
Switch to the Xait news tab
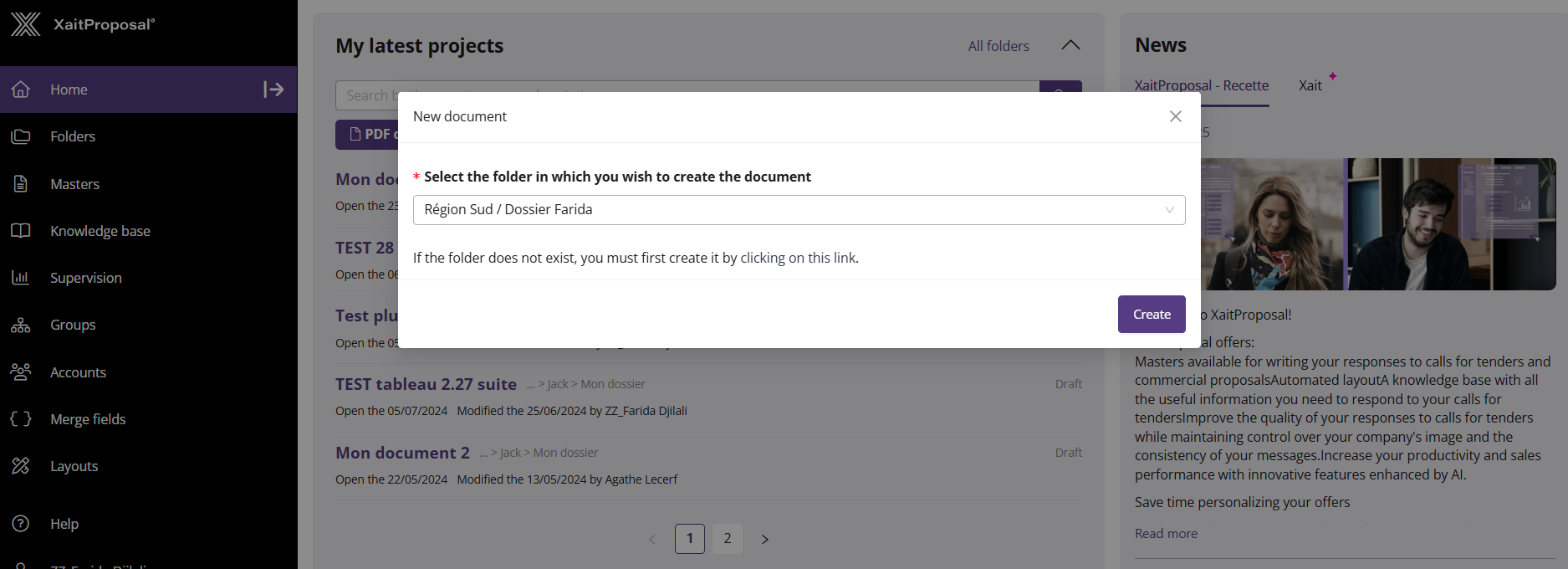click(x=1310, y=85)
